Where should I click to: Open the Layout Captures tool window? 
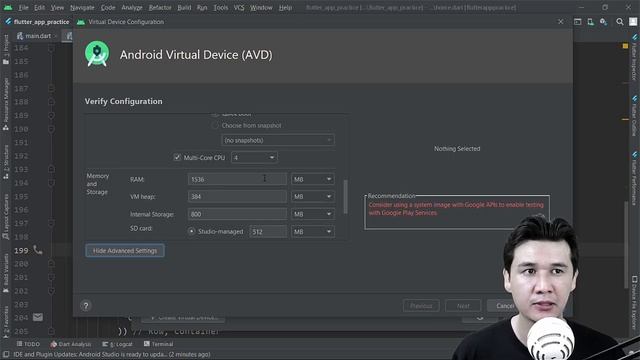click(x=6, y=216)
